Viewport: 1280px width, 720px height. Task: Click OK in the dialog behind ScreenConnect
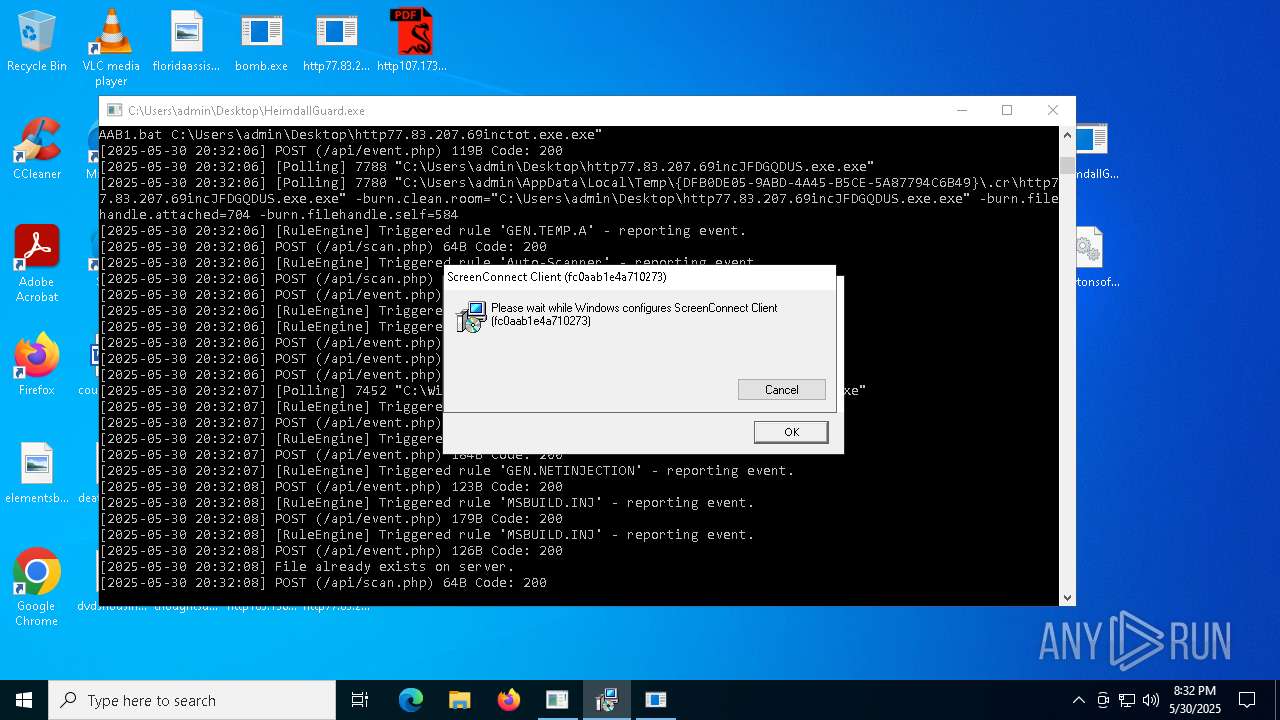pos(791,432)
